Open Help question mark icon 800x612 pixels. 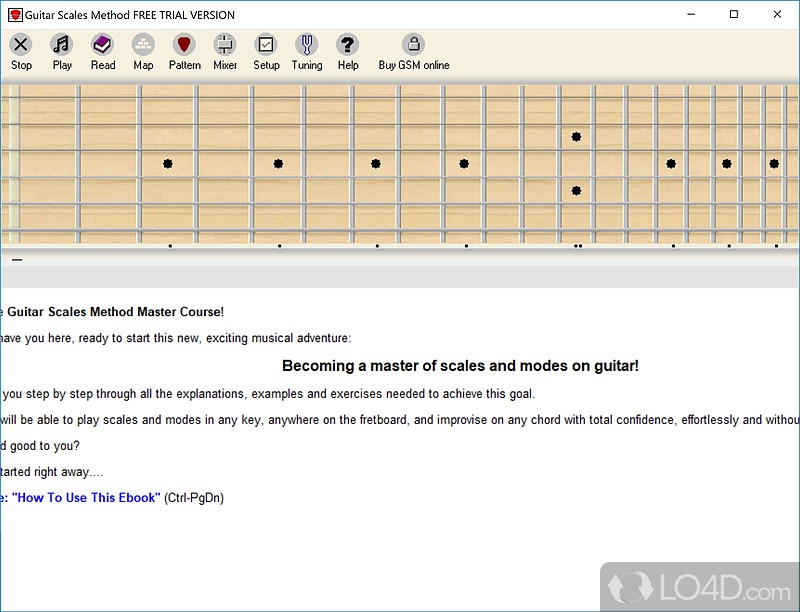pyautogui.click(x=347, y=45)
